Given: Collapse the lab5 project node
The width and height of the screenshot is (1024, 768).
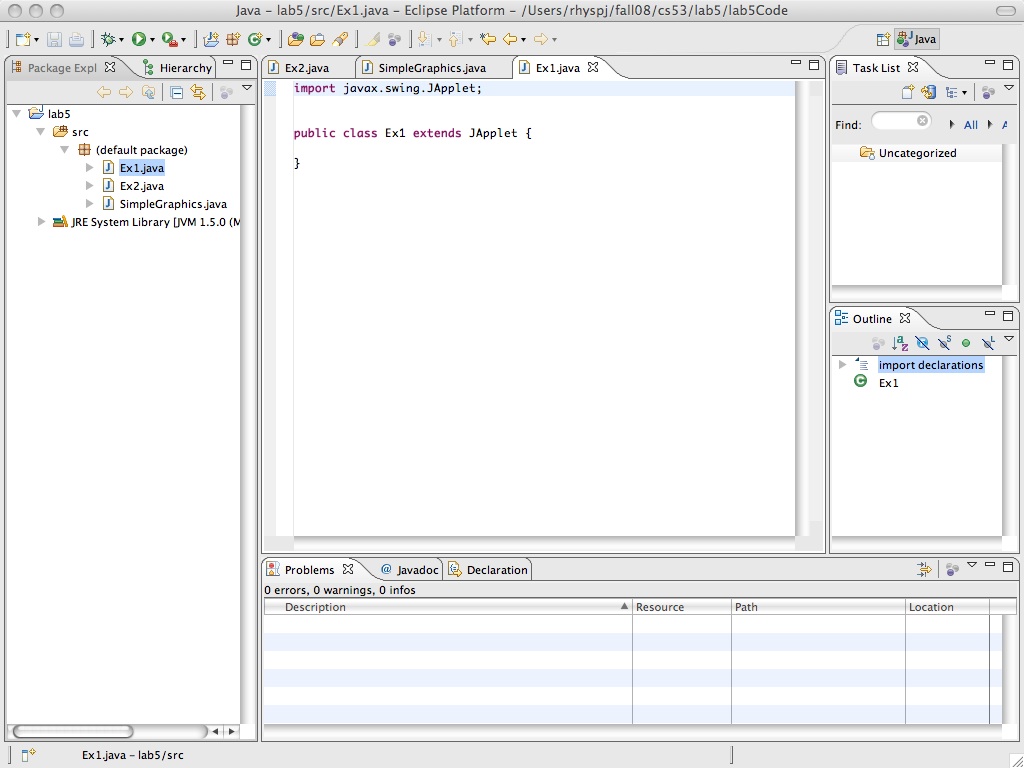Looking at the screenshot, I should pyautogui.click(x=17, y=114).
